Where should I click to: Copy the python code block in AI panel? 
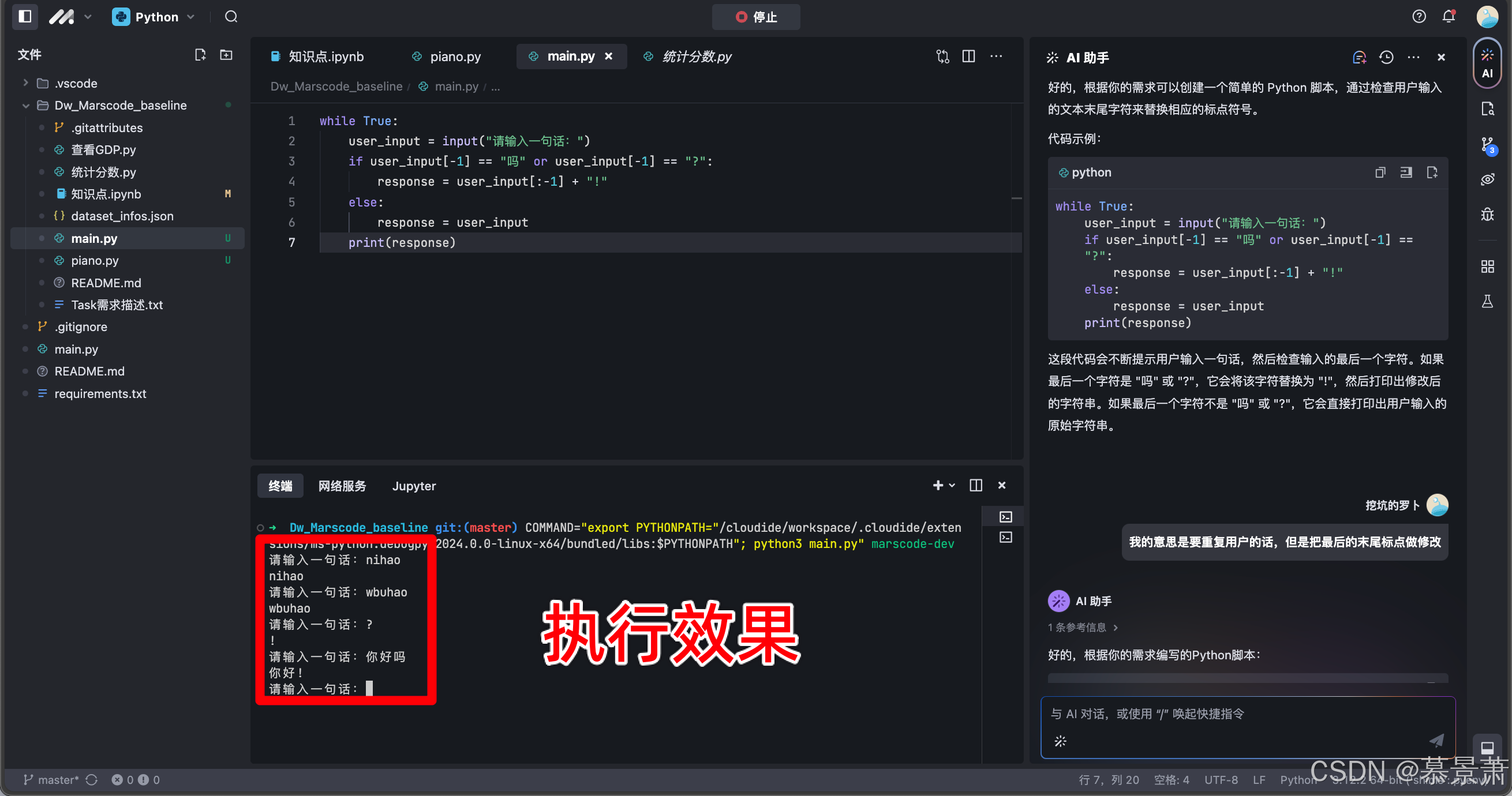(1380, 172)
